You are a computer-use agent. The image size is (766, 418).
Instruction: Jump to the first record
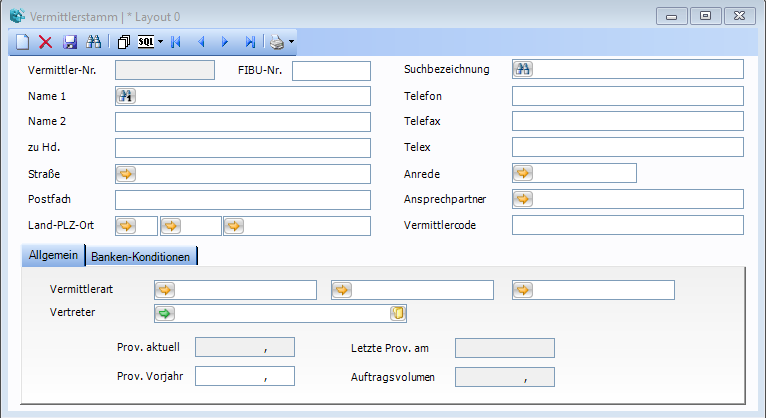pos(176,42)
